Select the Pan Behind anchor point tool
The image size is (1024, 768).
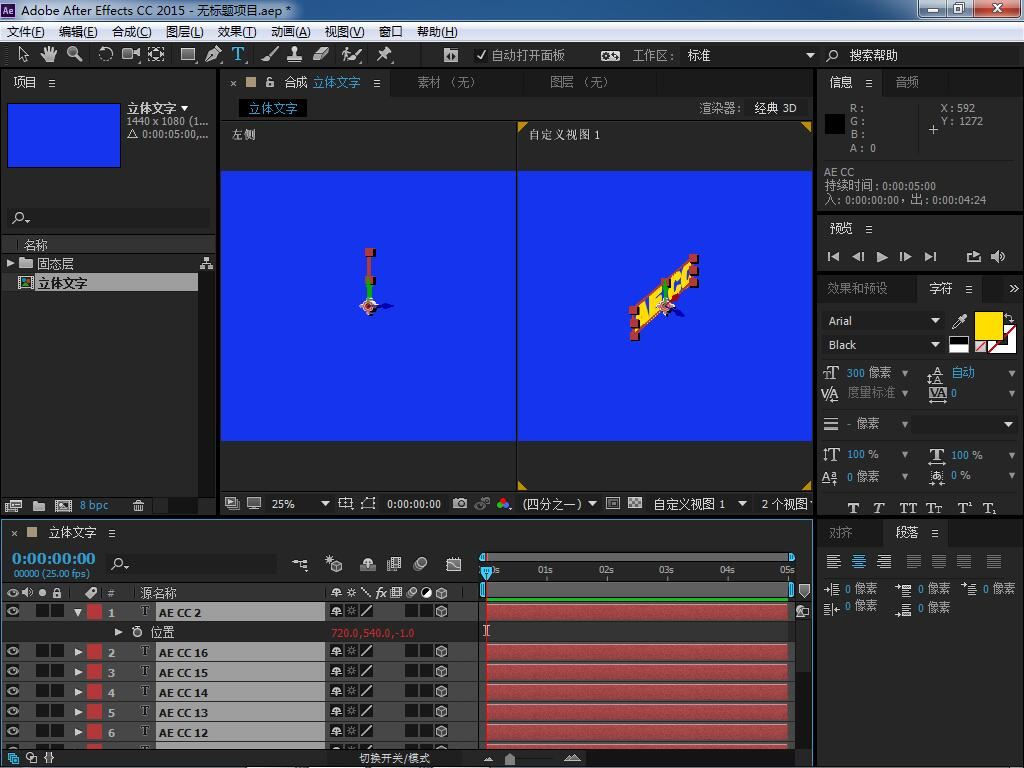tap(156, 55)
